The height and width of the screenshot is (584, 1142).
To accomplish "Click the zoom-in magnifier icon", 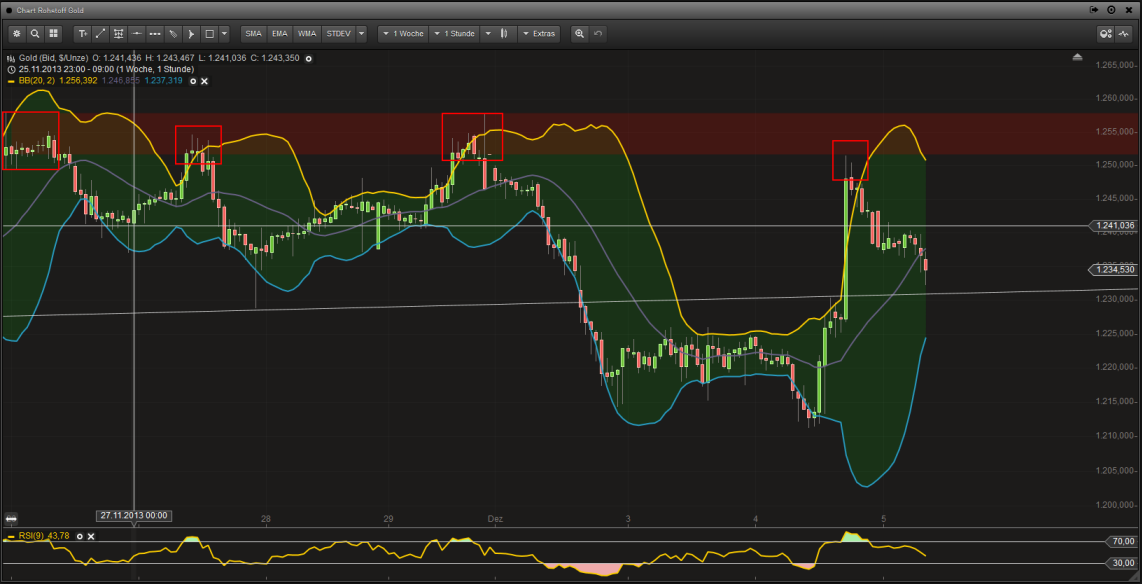I will (580, 33).
